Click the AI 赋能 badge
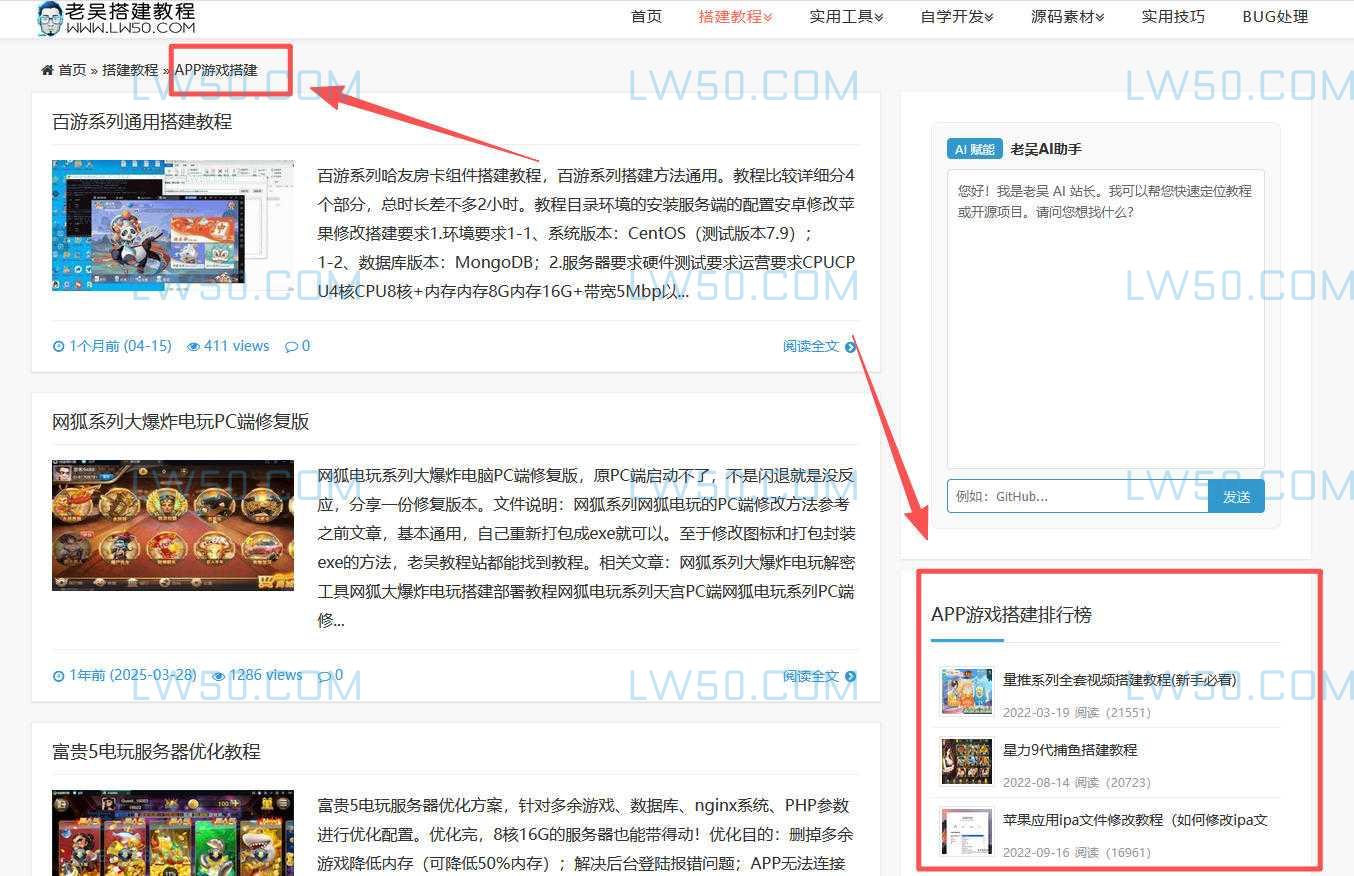The width and height of the screenshot is (1354, 876). coord(975,149)
